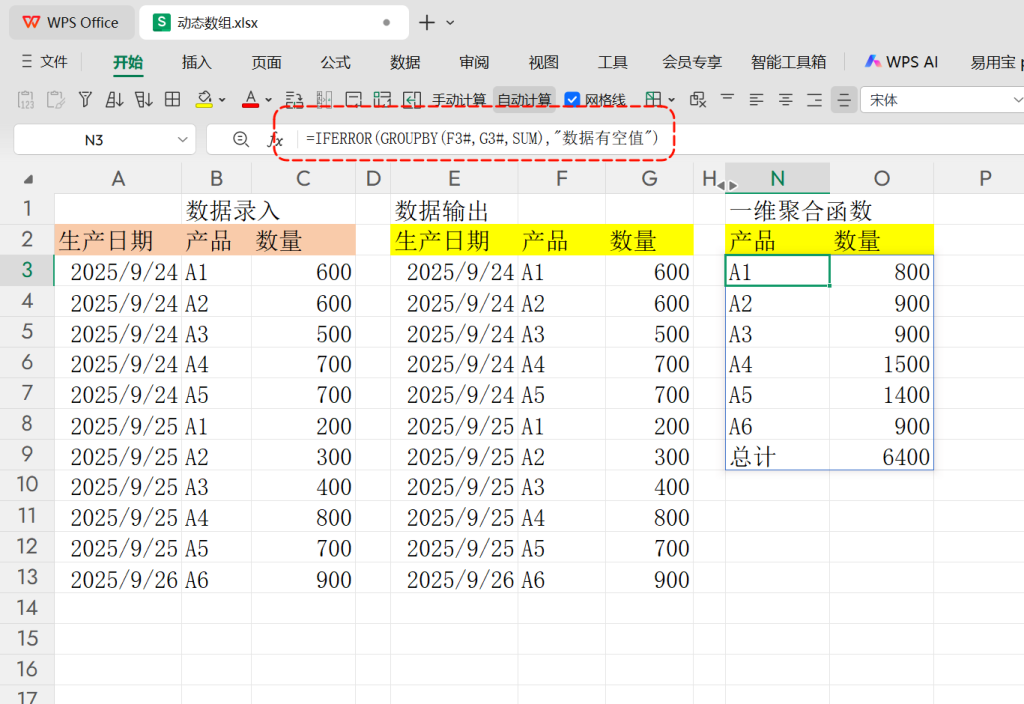The image size is (1024, 704).
Task: Click the insert column icon in toolbar
Action: 324,100
